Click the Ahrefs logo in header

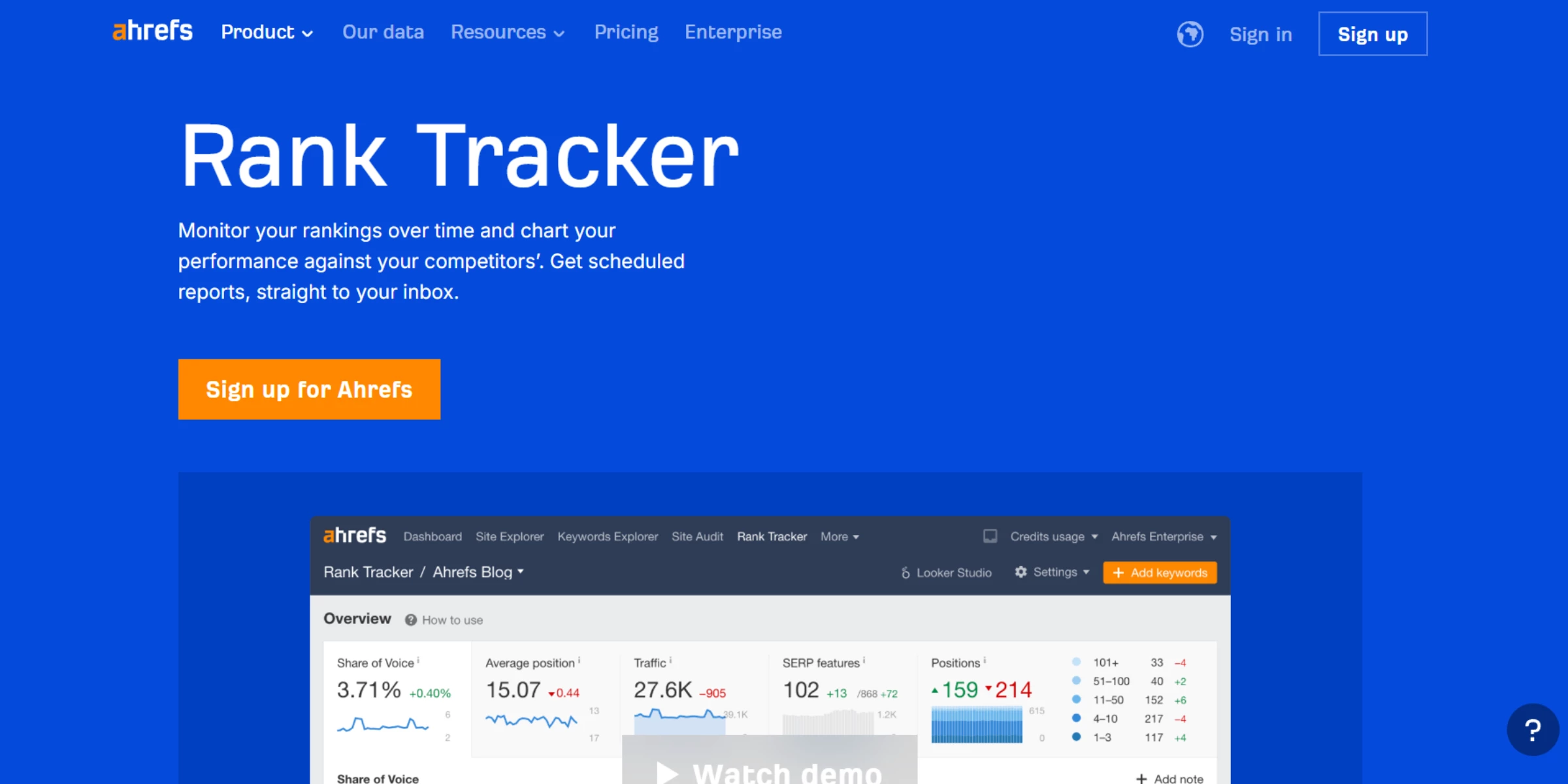click(x=152, y=31)
